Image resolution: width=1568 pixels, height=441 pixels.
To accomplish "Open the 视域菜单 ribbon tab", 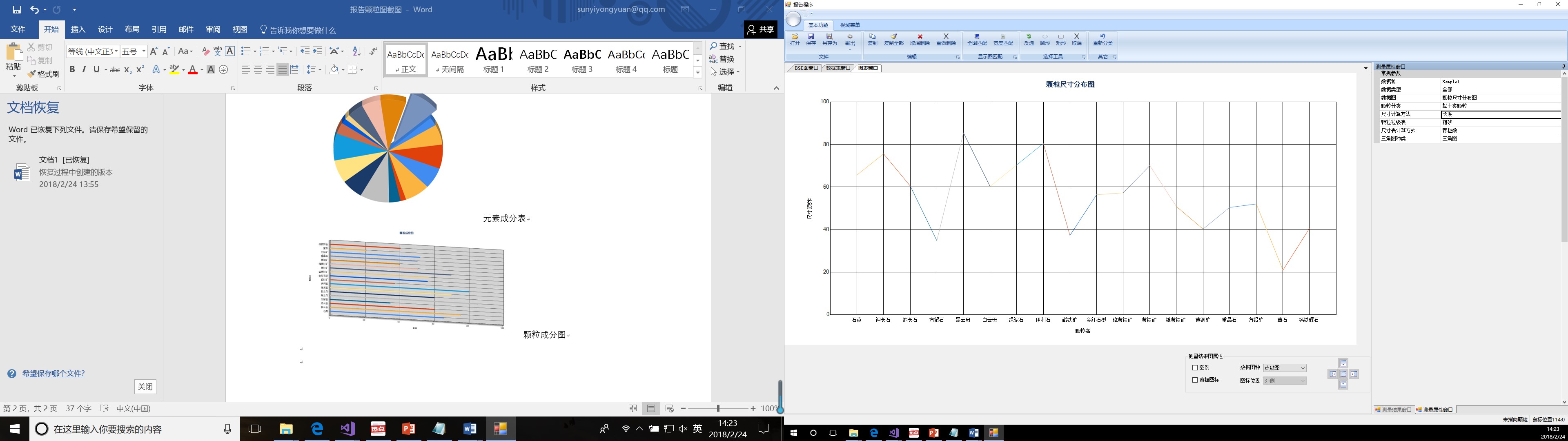I will click(850, 26).
